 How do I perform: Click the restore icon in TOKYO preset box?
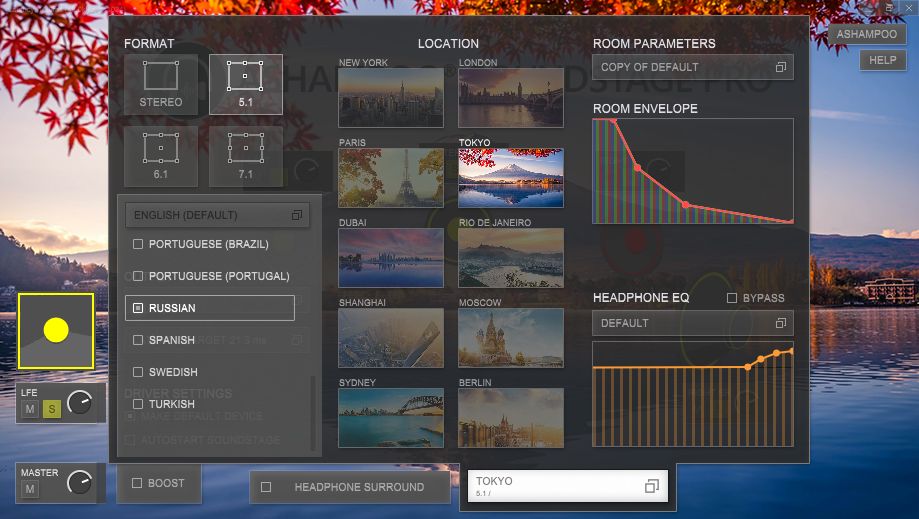pyautogui.click(x=652, y=486)
